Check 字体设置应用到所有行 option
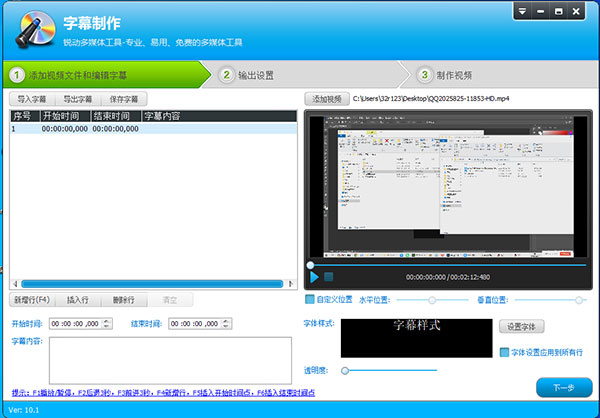600x418 pixels. 504,351
